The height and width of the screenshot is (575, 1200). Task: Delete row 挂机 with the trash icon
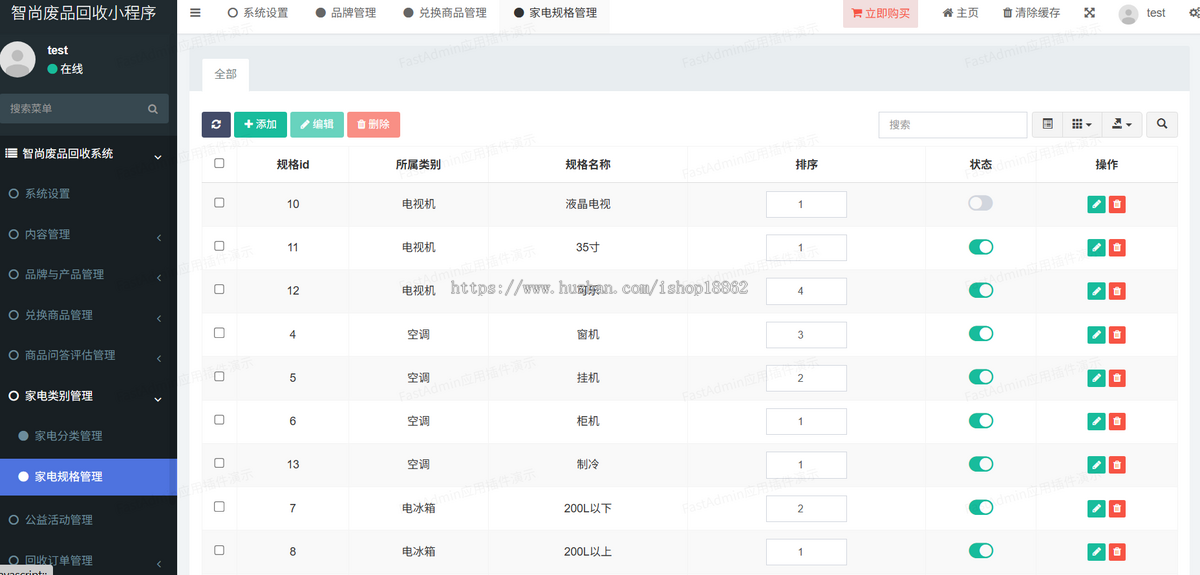(1117, 378)
